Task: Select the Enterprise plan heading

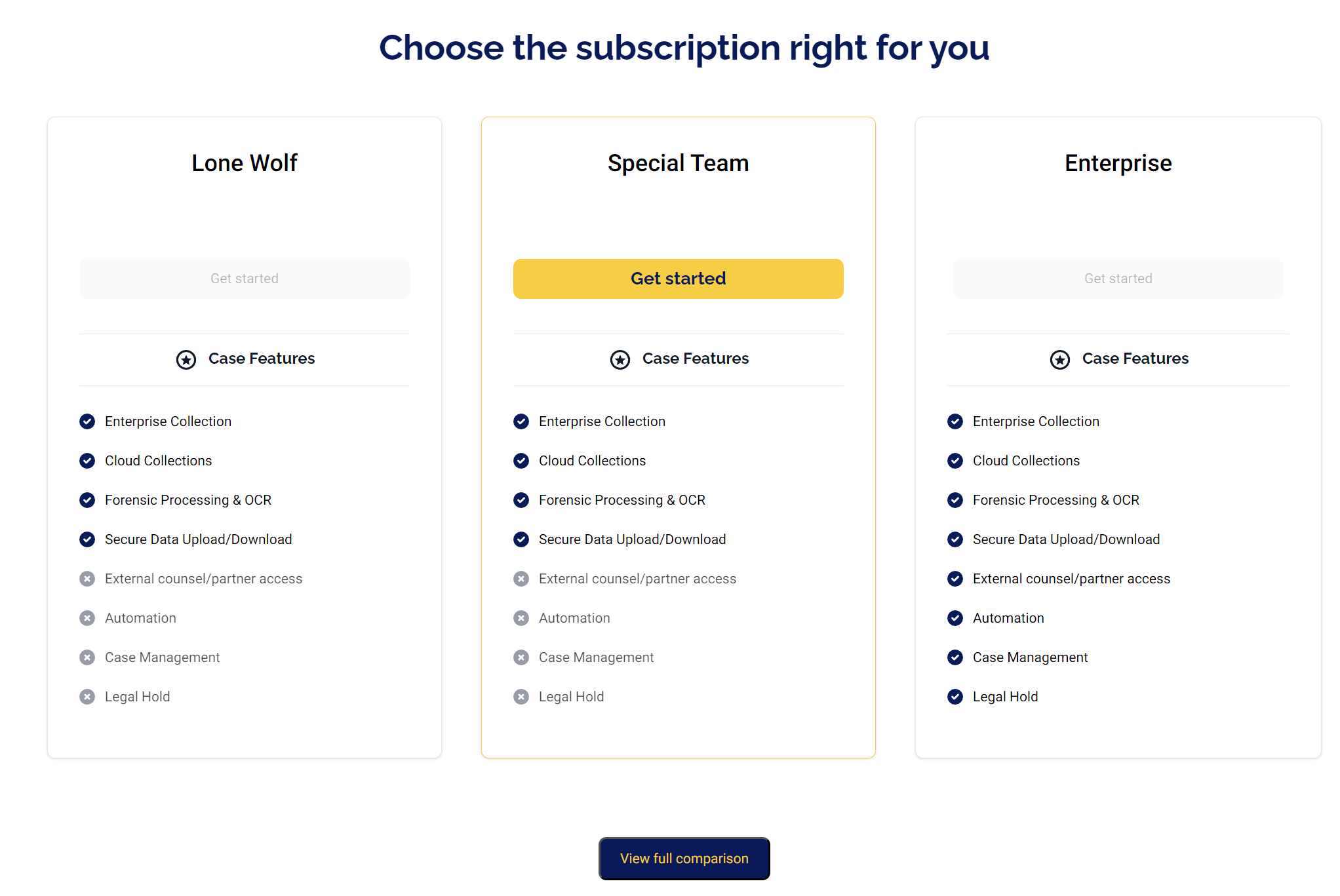Action: tap(1118, 163)
